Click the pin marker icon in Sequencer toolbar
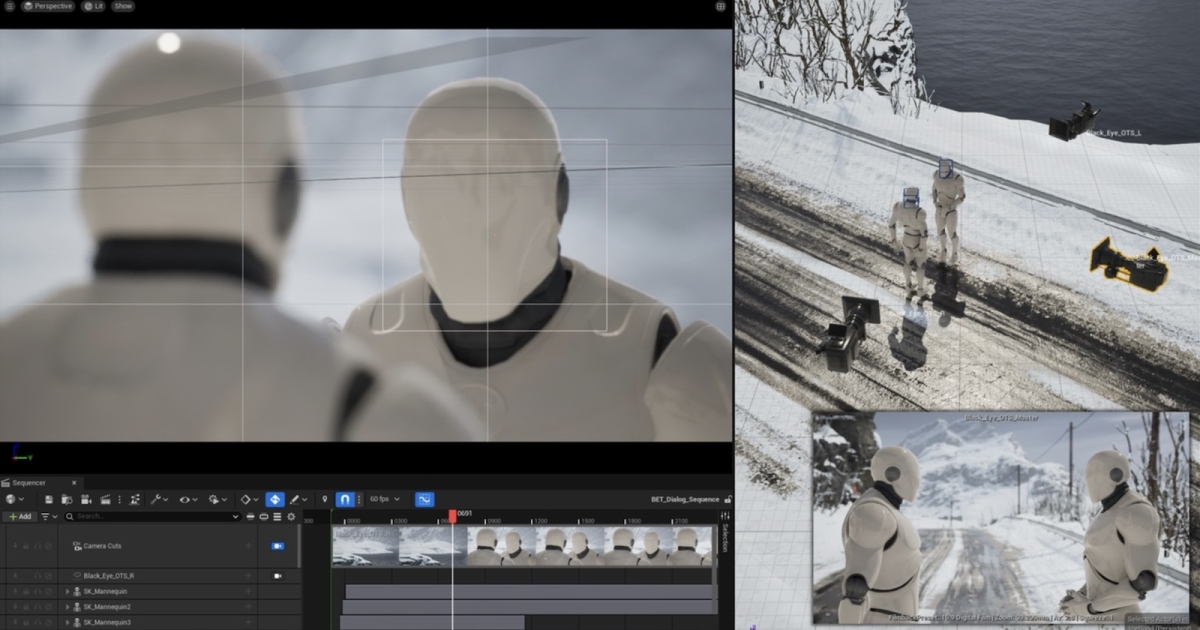 tap(325, 499)
